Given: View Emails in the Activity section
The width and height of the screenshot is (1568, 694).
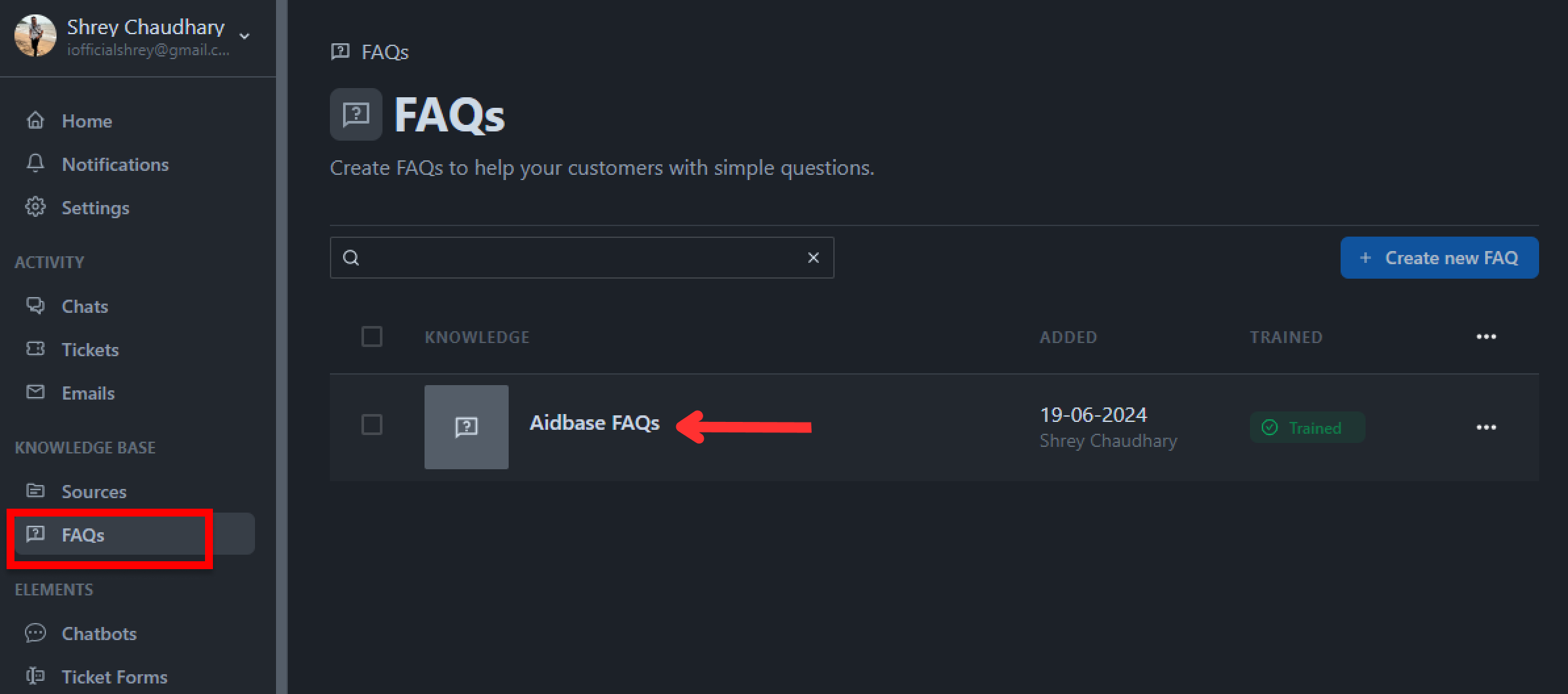Looking at the screenshot, I should tap(87, 392).
